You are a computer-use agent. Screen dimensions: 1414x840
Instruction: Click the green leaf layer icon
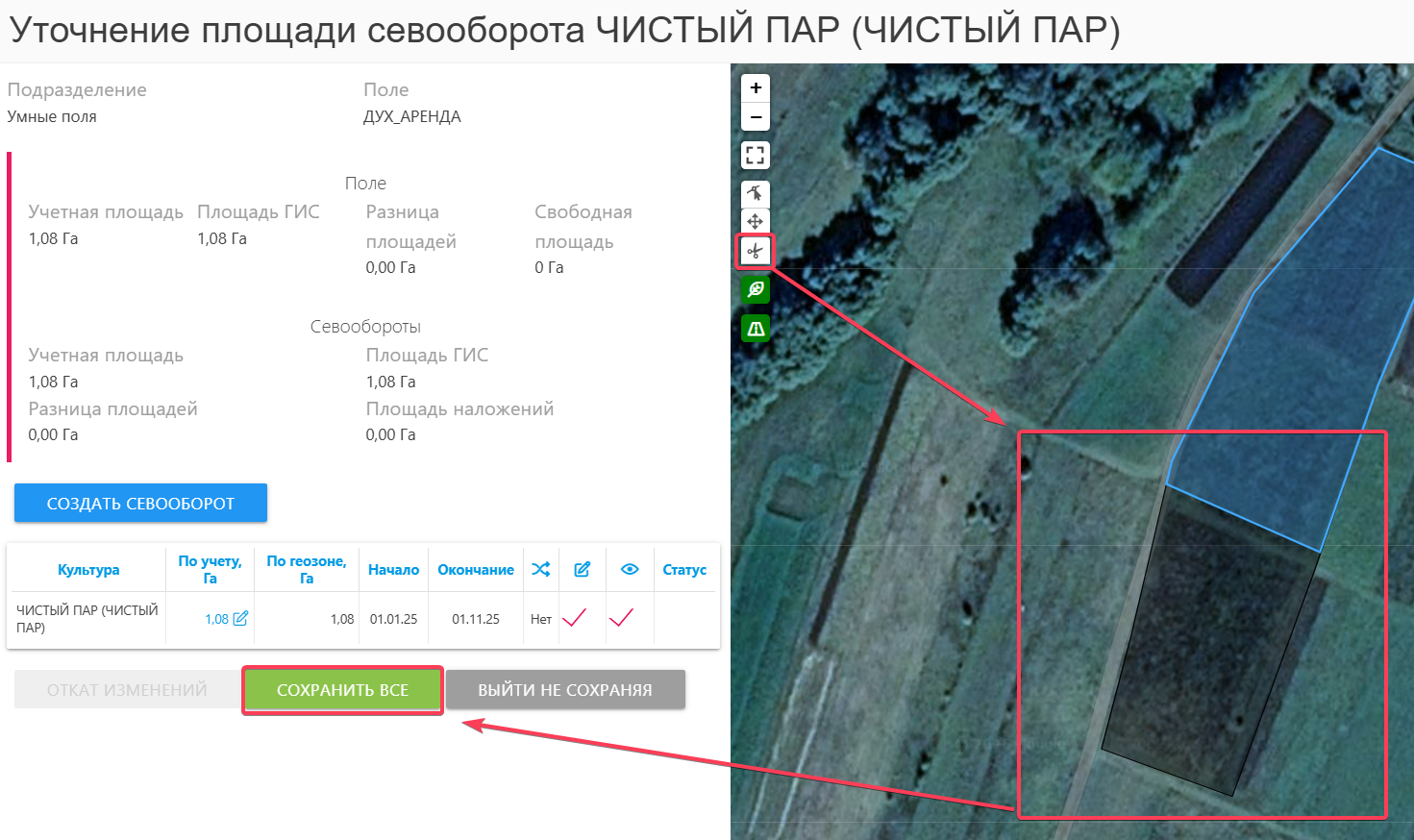point(756,289)
